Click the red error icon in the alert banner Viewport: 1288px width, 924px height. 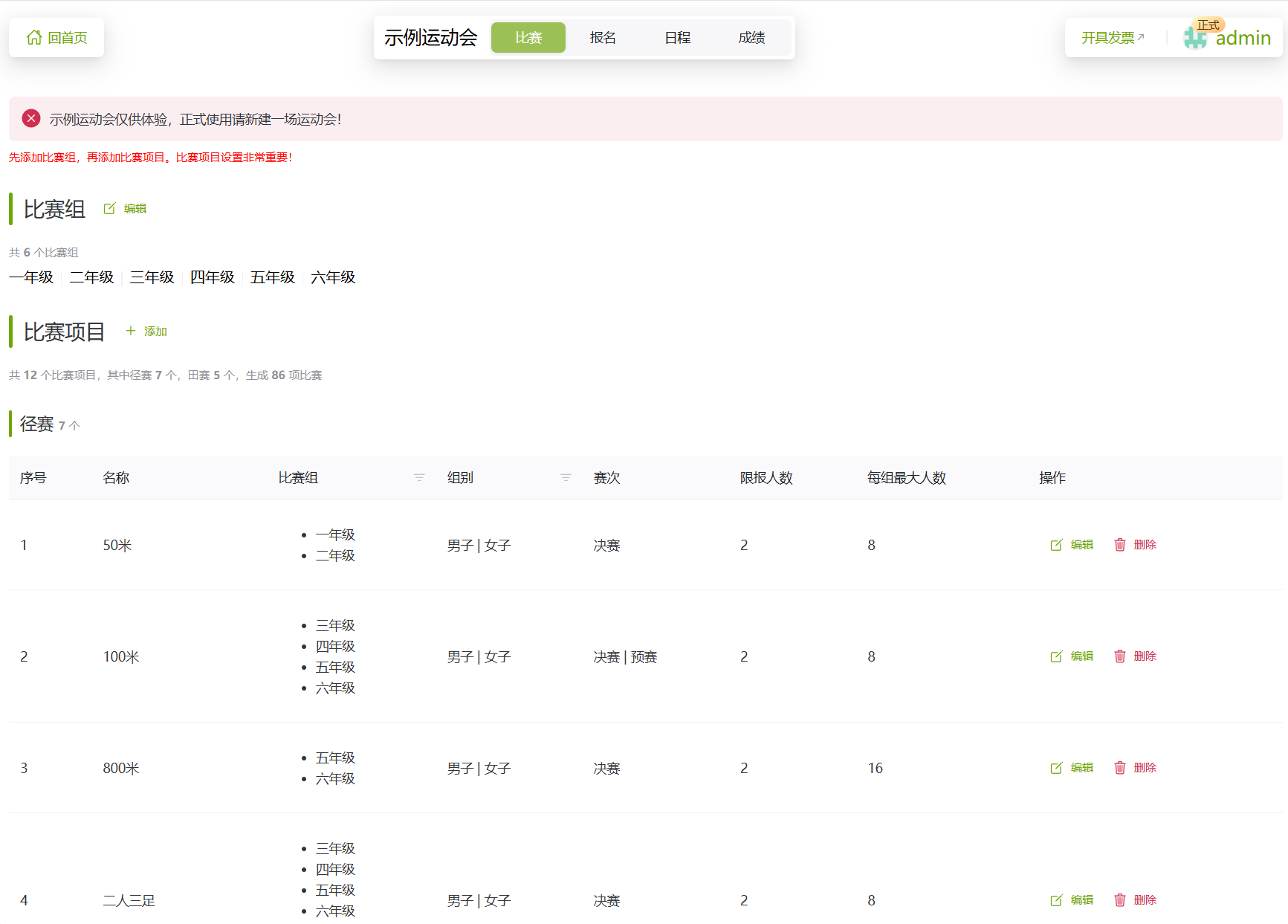click(x=31, y=118)
